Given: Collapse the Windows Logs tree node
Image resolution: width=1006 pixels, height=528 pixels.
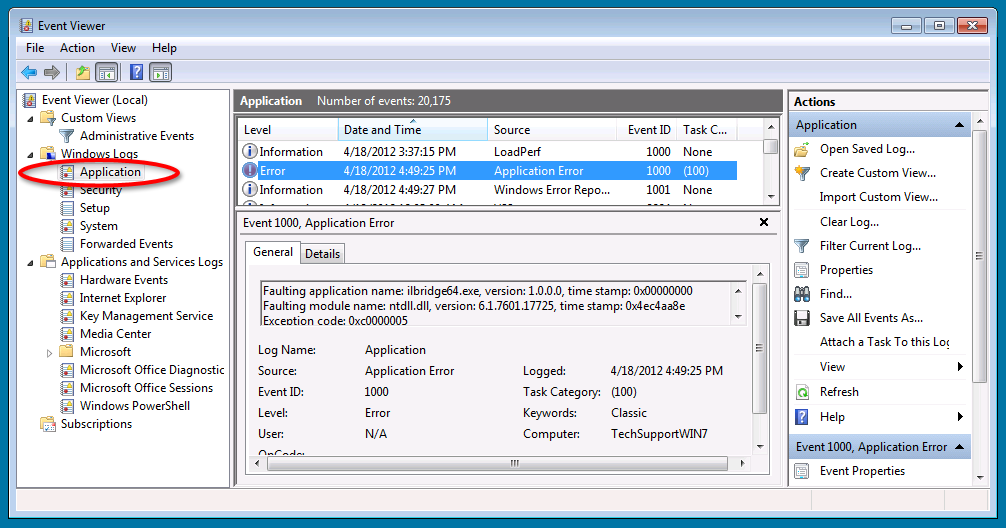Looking at the screenshot, I should coord(30,155).
